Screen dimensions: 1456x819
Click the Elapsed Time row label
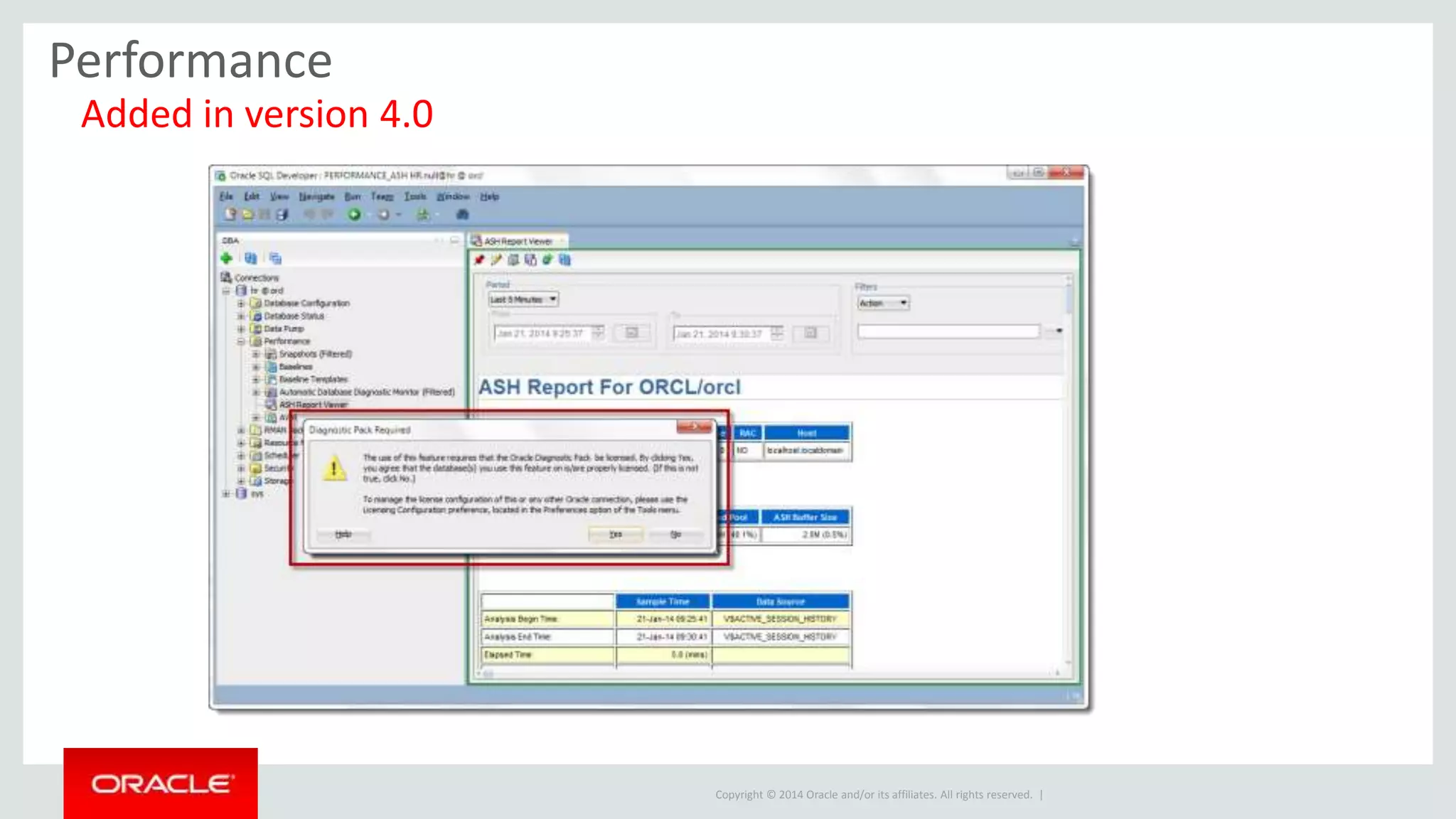tap(508, 655)
